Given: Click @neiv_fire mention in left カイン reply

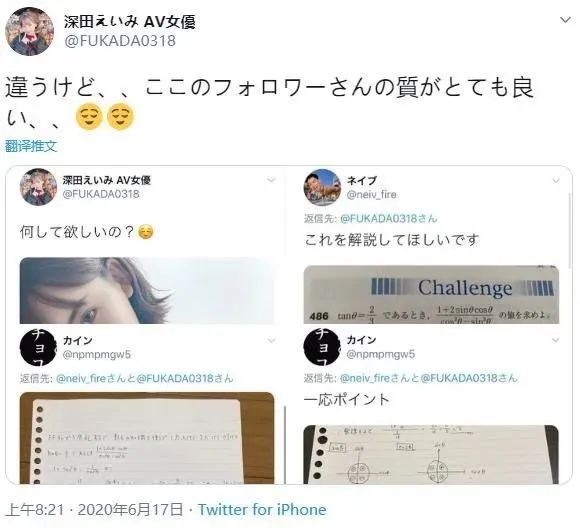Looking at the screenshot, I should pyautogui.click(x=81, y=379).
